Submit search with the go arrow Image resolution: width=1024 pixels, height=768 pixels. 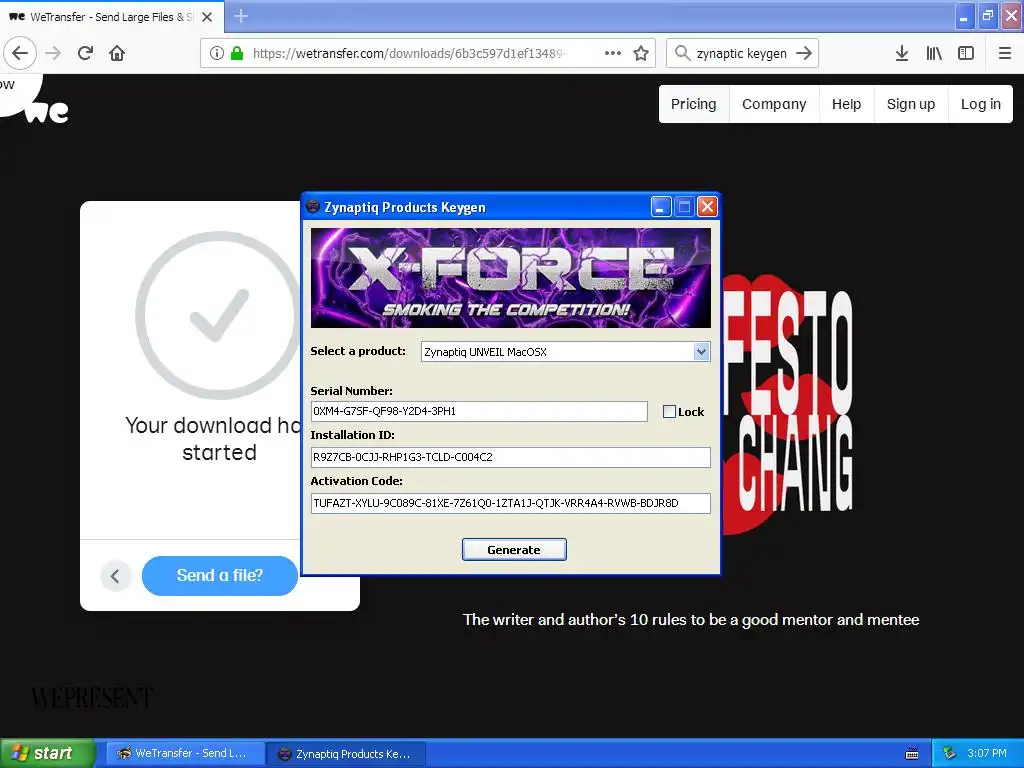(x=804, y=53)
